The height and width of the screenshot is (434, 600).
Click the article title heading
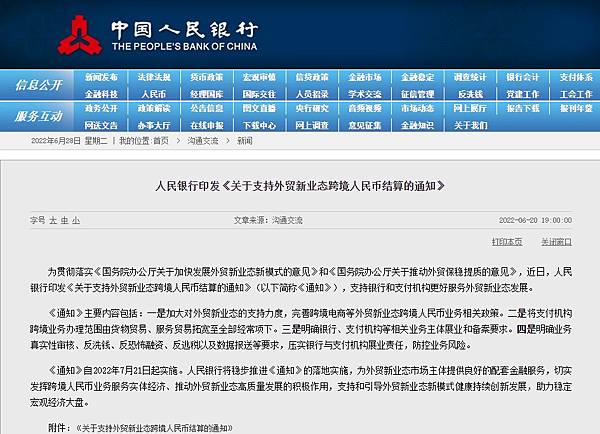coord(300,186)
